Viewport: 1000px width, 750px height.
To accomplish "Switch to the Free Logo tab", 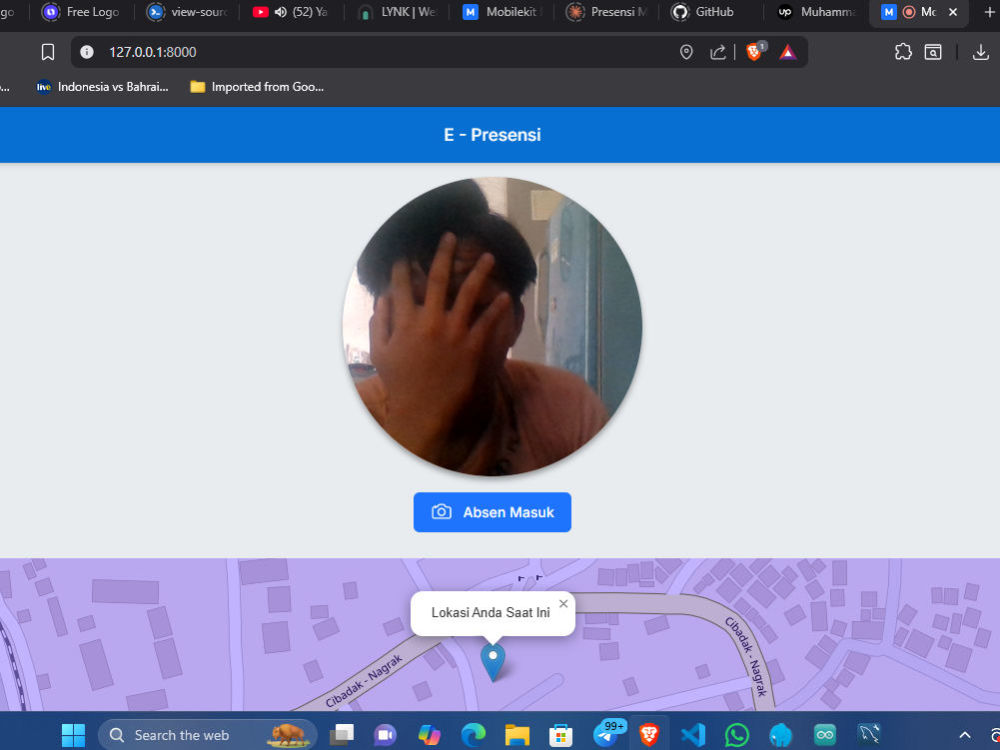I will 81,12.
